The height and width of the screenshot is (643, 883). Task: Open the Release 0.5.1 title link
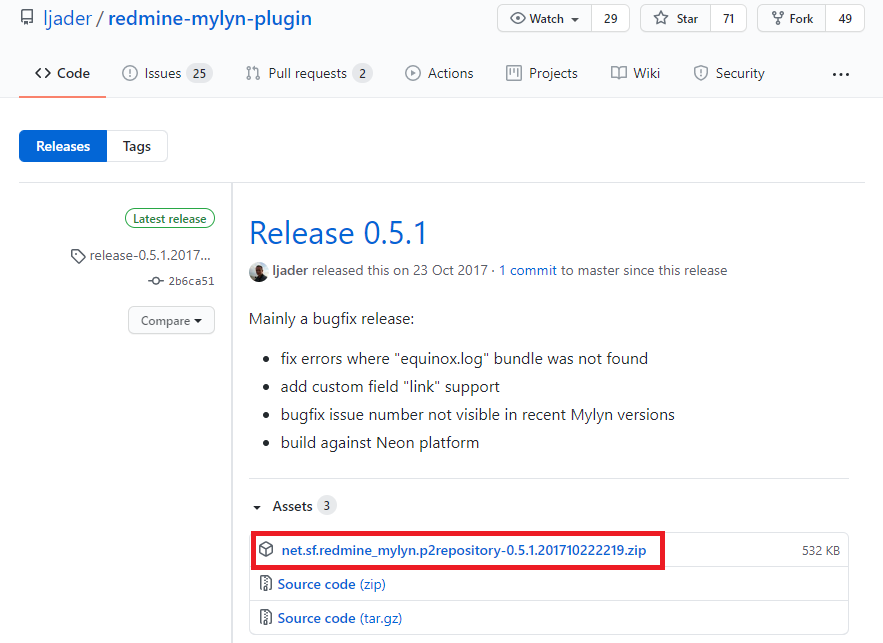point(338,233)
